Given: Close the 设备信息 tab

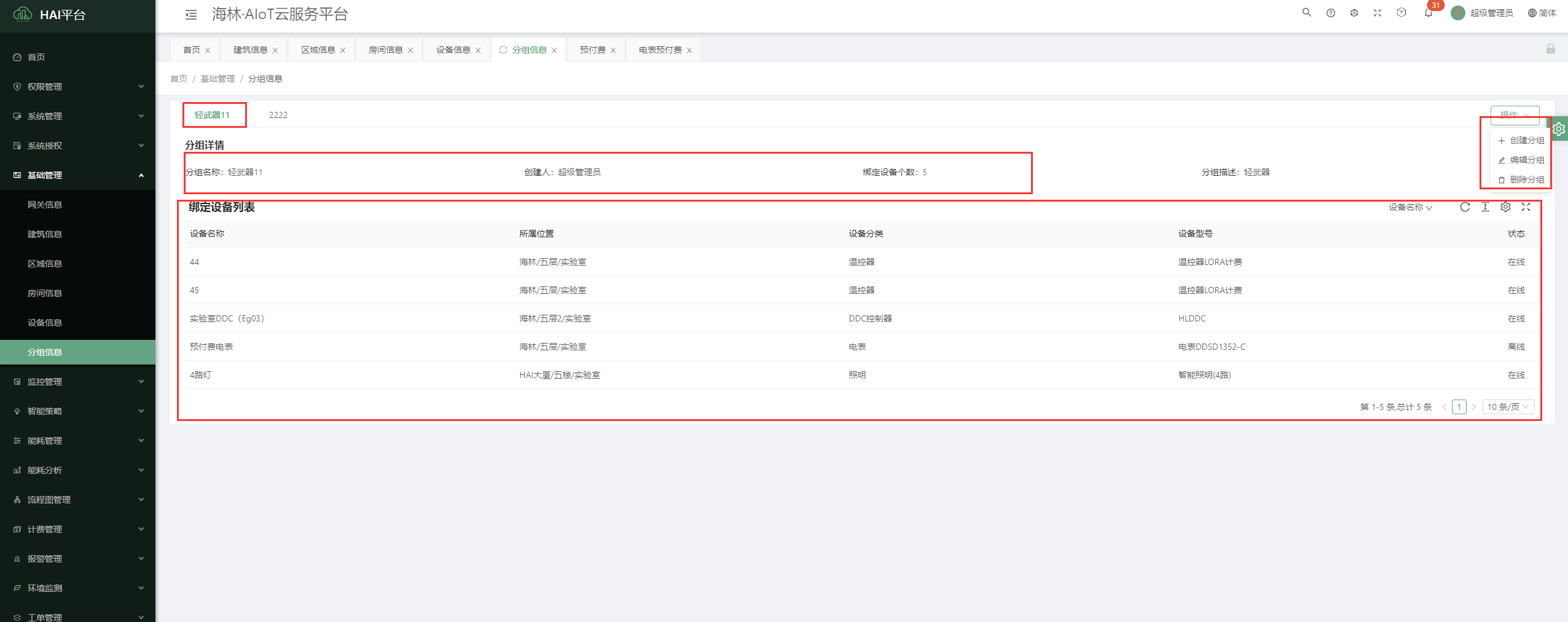Looking at the screenshot, I should 478,50.
